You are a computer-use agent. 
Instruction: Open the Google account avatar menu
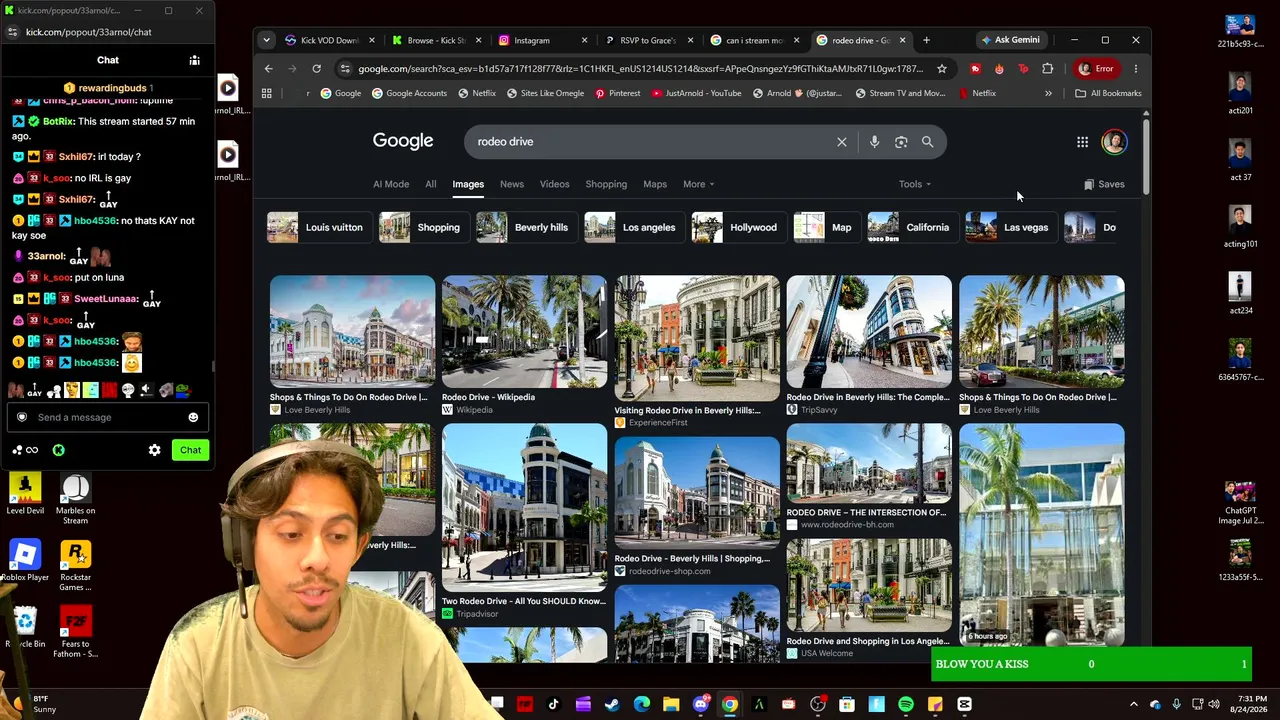[1113, 142]
